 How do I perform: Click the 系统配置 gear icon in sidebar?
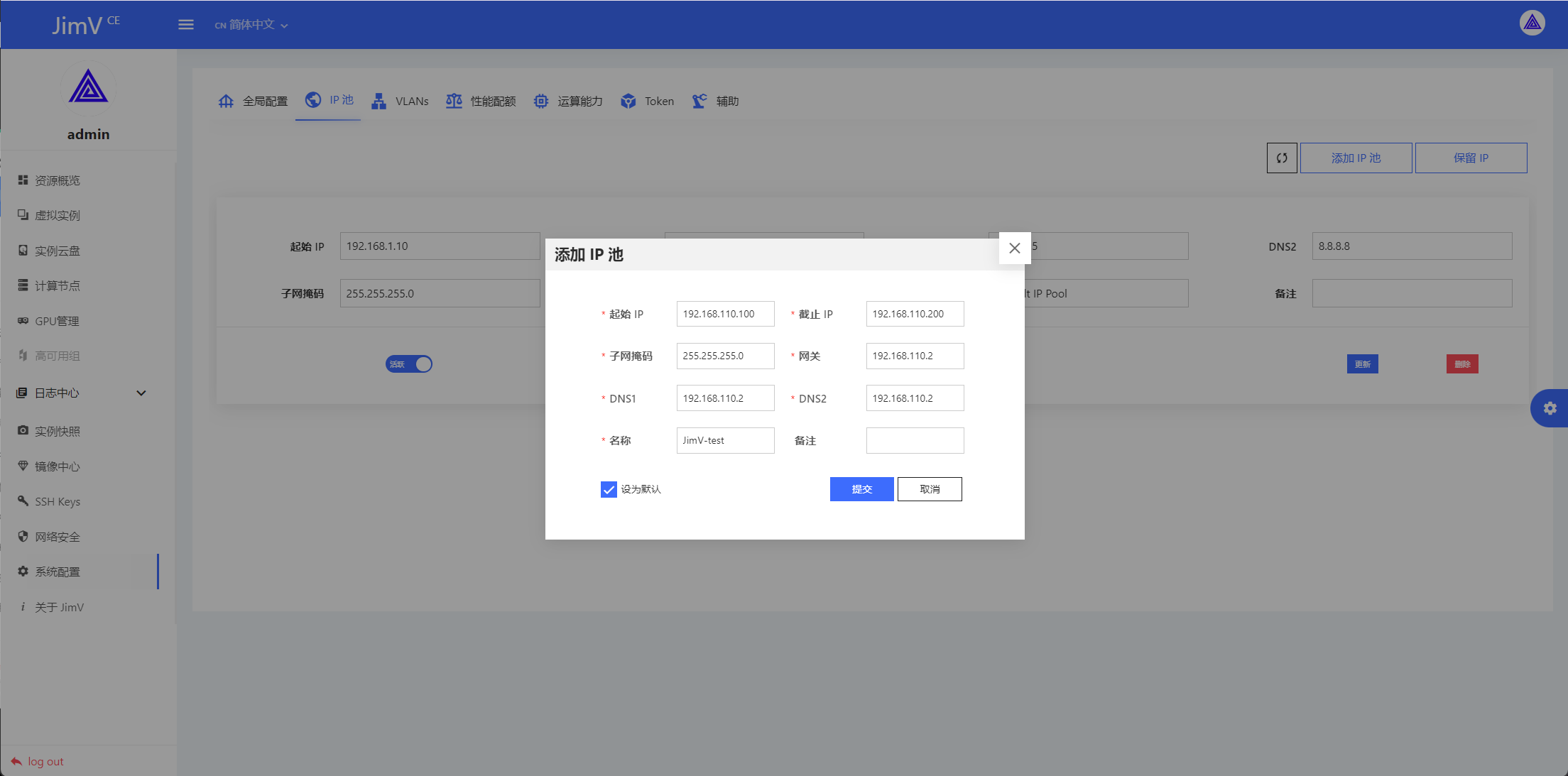23,572
